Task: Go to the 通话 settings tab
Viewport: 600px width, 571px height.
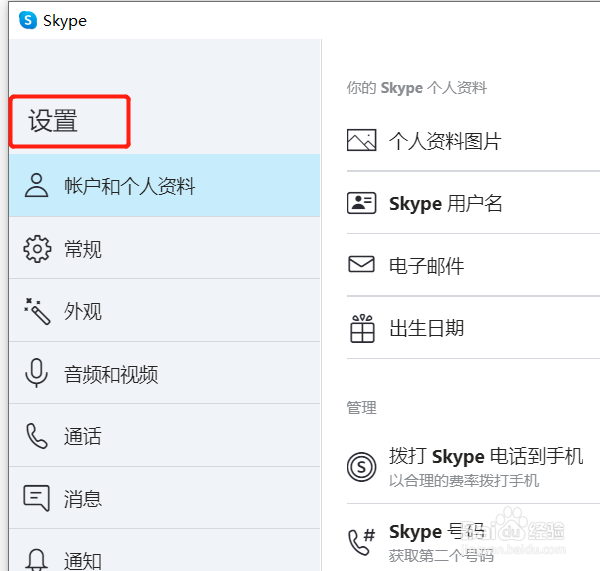Action: 165,435
